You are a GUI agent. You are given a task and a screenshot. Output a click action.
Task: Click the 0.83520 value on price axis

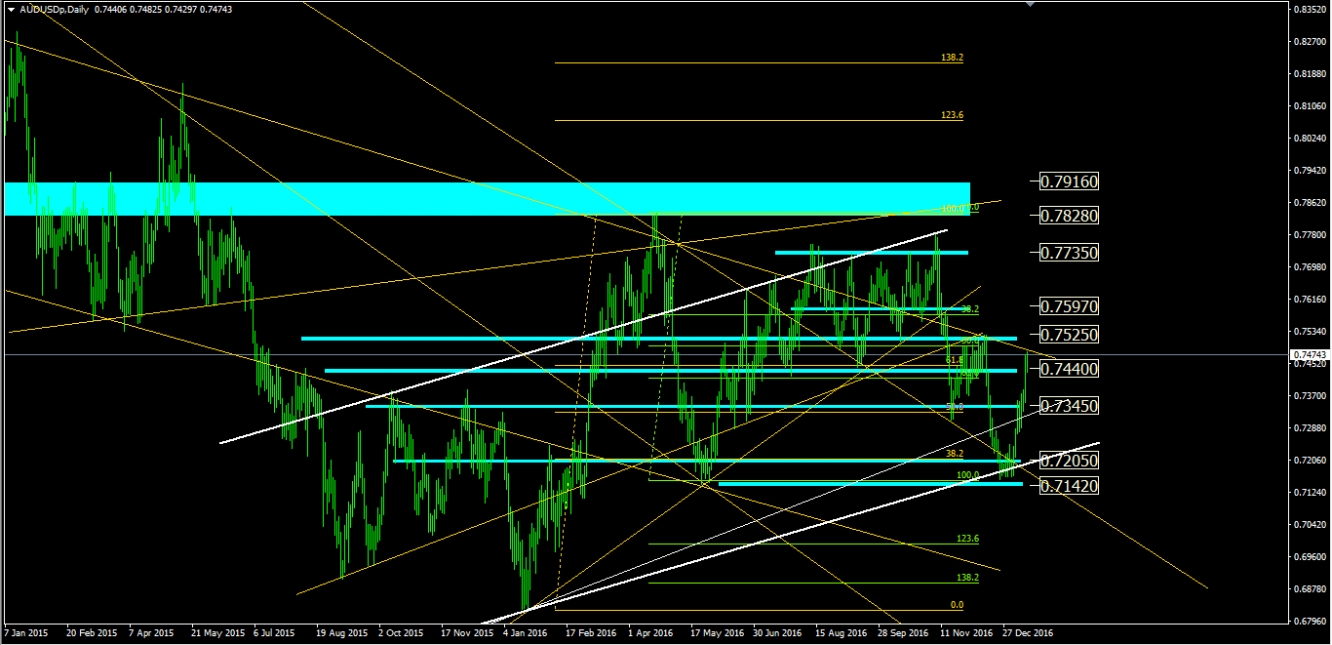tap(1311, 9)
